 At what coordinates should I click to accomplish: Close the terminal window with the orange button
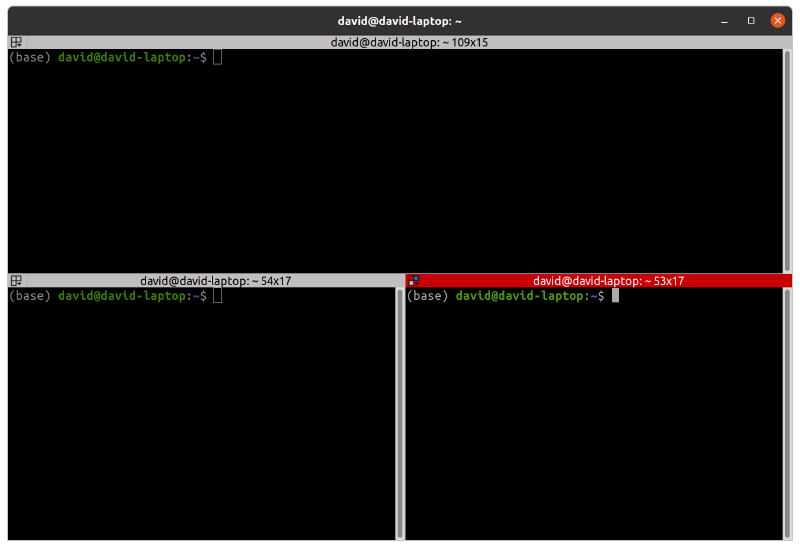pos(777,20)
